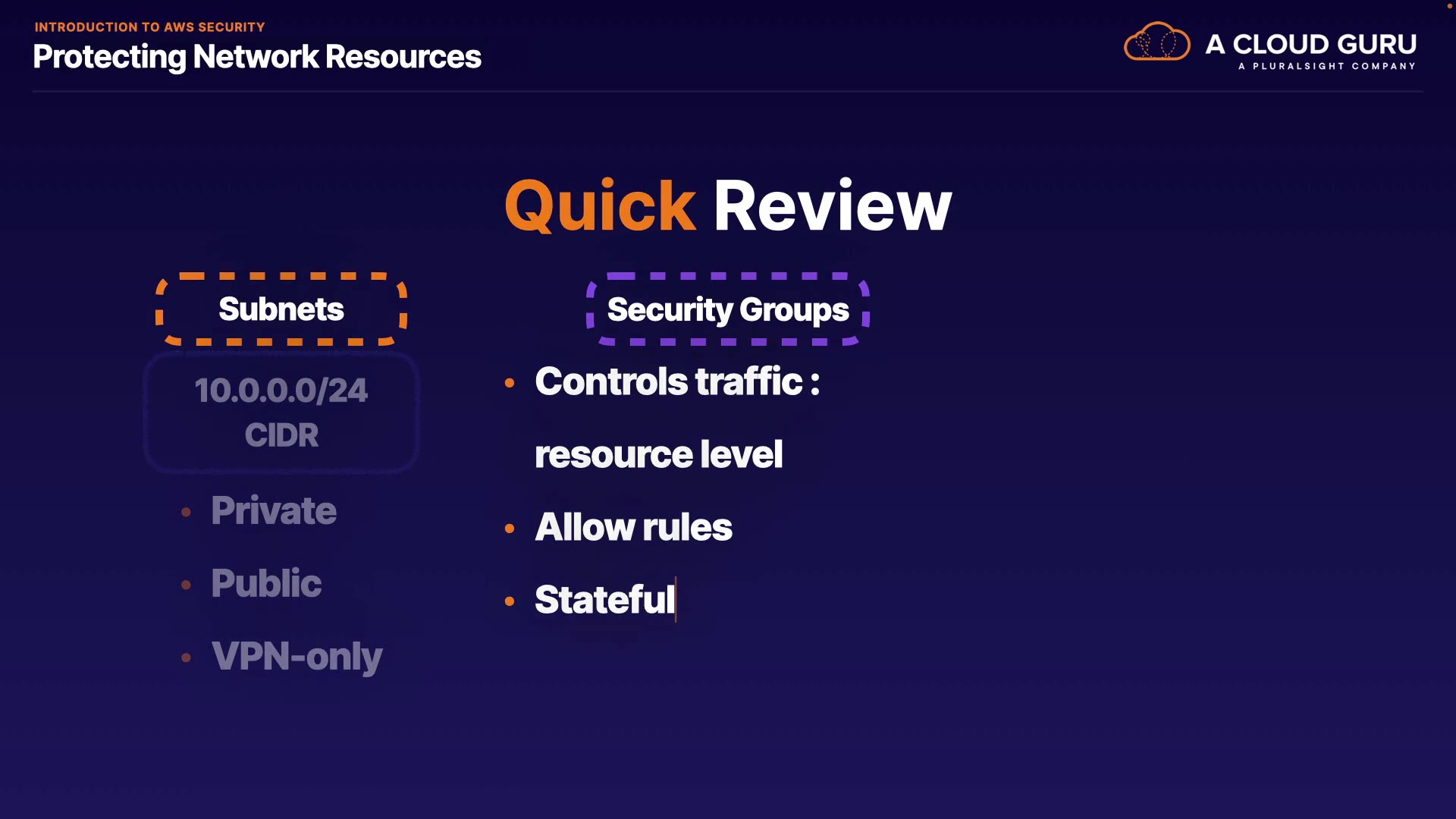Click the Private bullet item
The image size is (1456, 819).
[x=274, y=510]
